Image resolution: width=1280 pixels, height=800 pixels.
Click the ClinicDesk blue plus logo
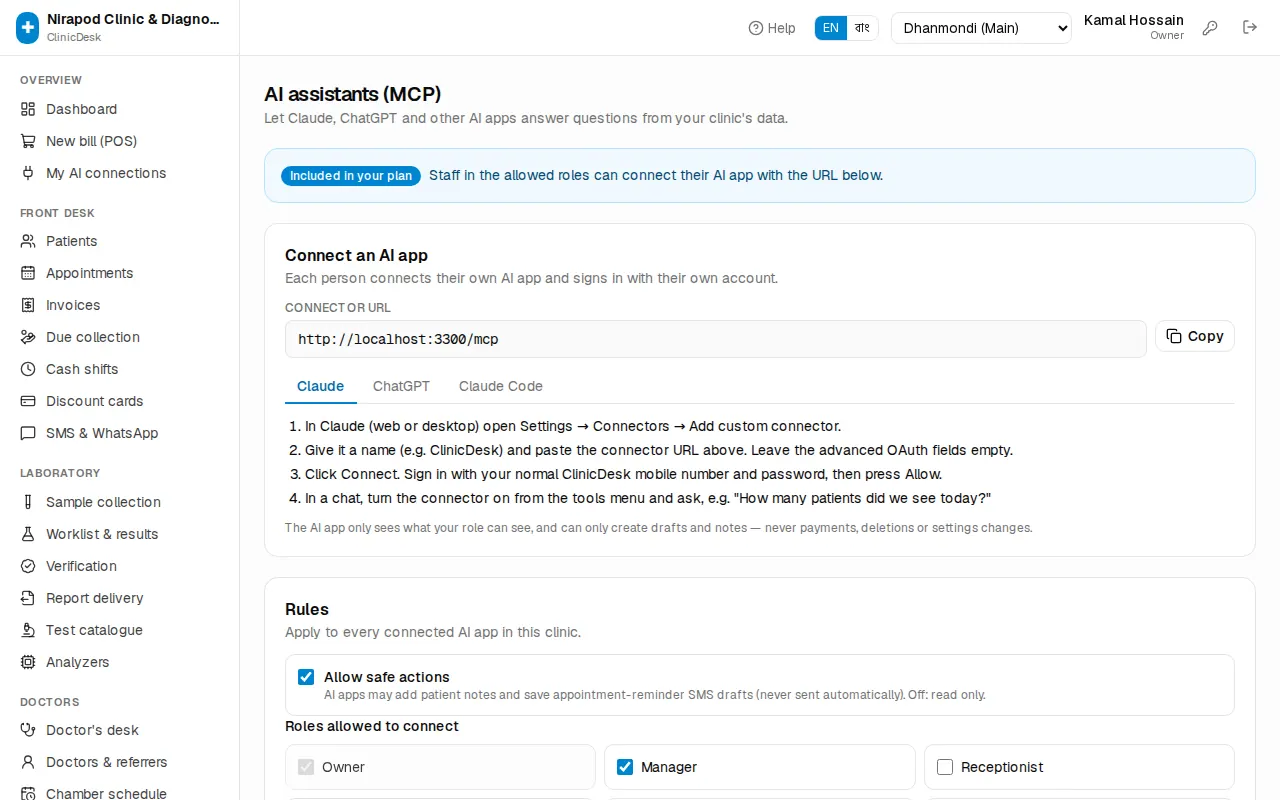pyautogui.click(x=28, y=28)
